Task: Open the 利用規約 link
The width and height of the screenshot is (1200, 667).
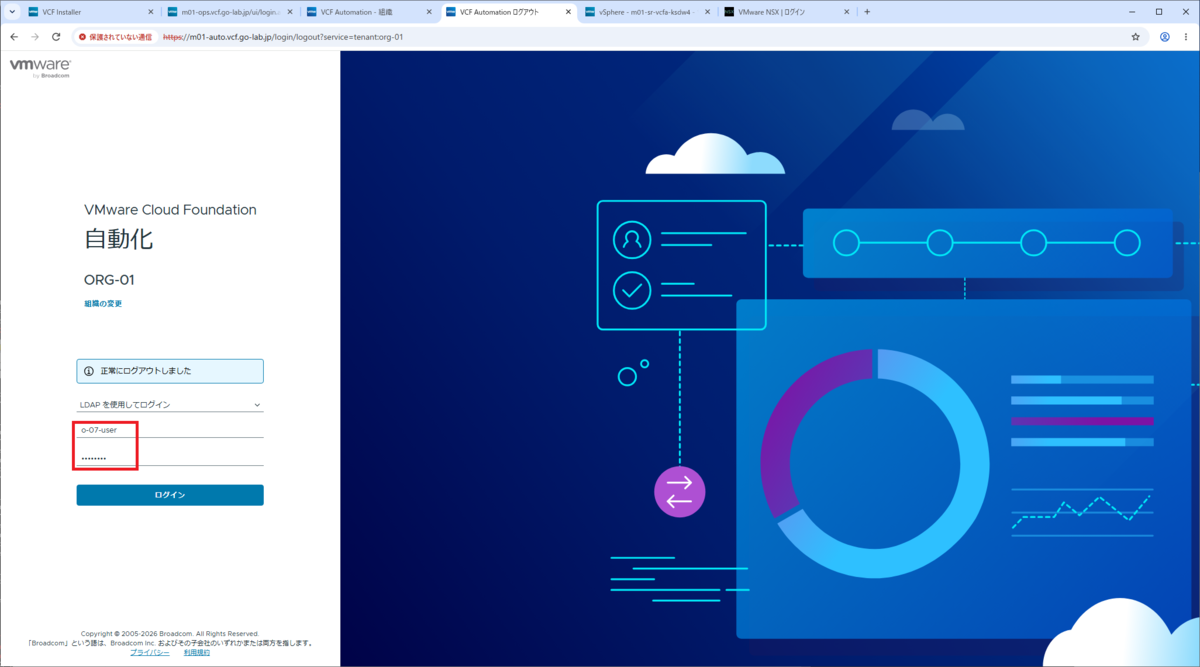Action: (197, 652)
